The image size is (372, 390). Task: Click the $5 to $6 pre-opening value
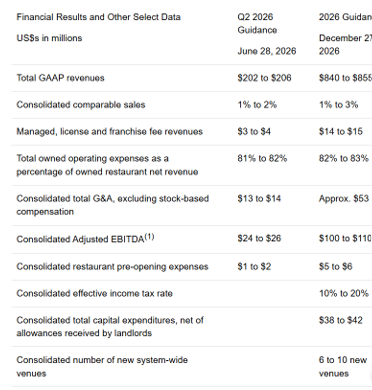(335, 267)
